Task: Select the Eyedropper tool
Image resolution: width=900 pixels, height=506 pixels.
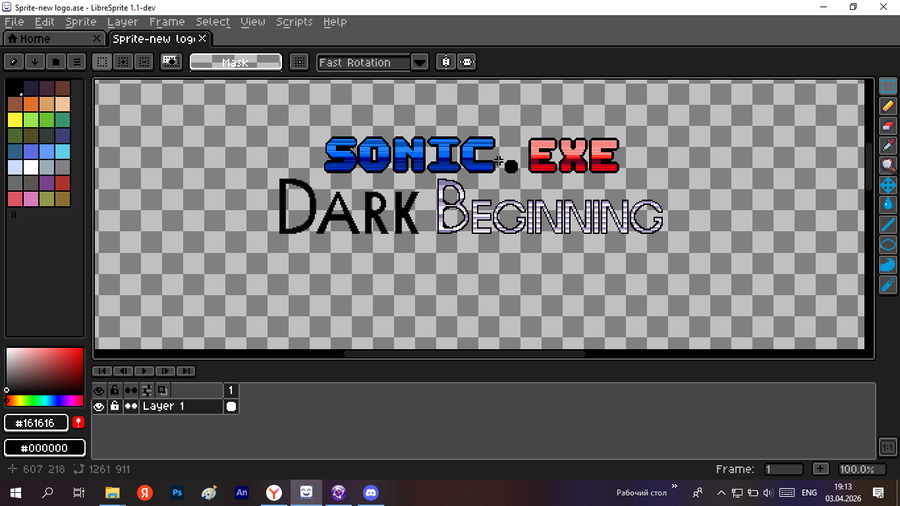Action: point(888,146)
